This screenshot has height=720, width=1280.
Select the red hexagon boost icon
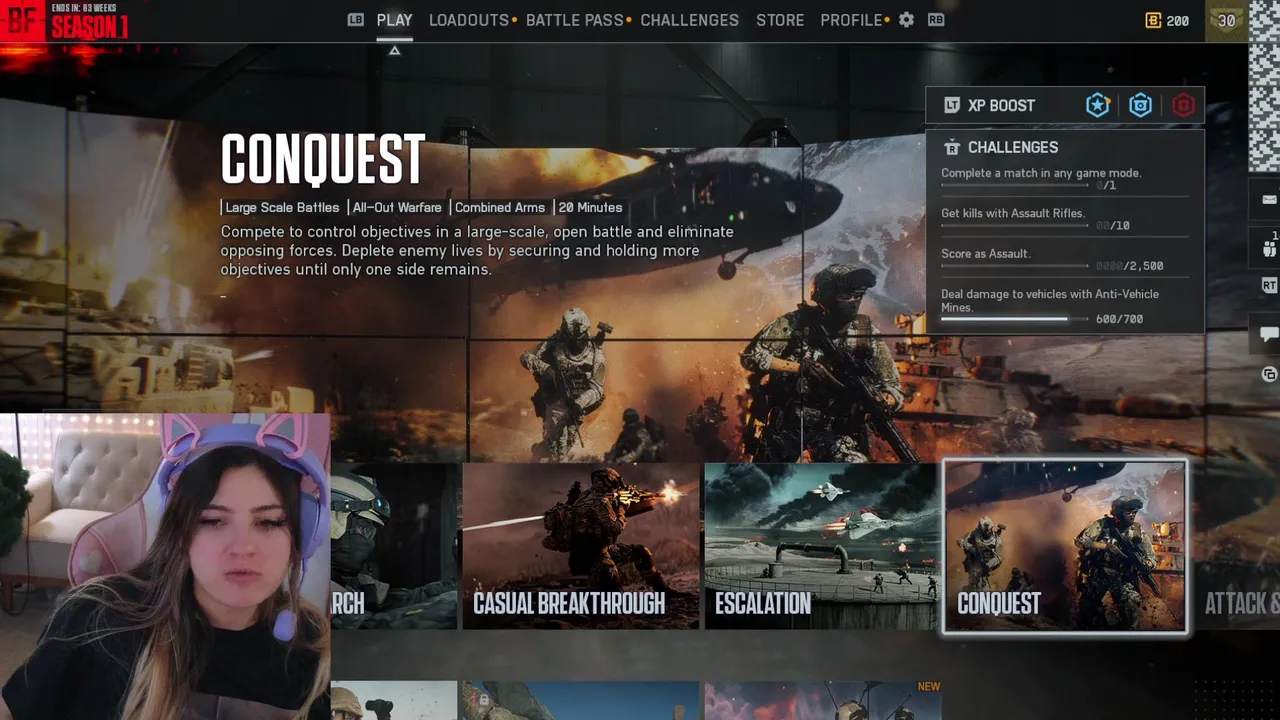click(1183, 105)
